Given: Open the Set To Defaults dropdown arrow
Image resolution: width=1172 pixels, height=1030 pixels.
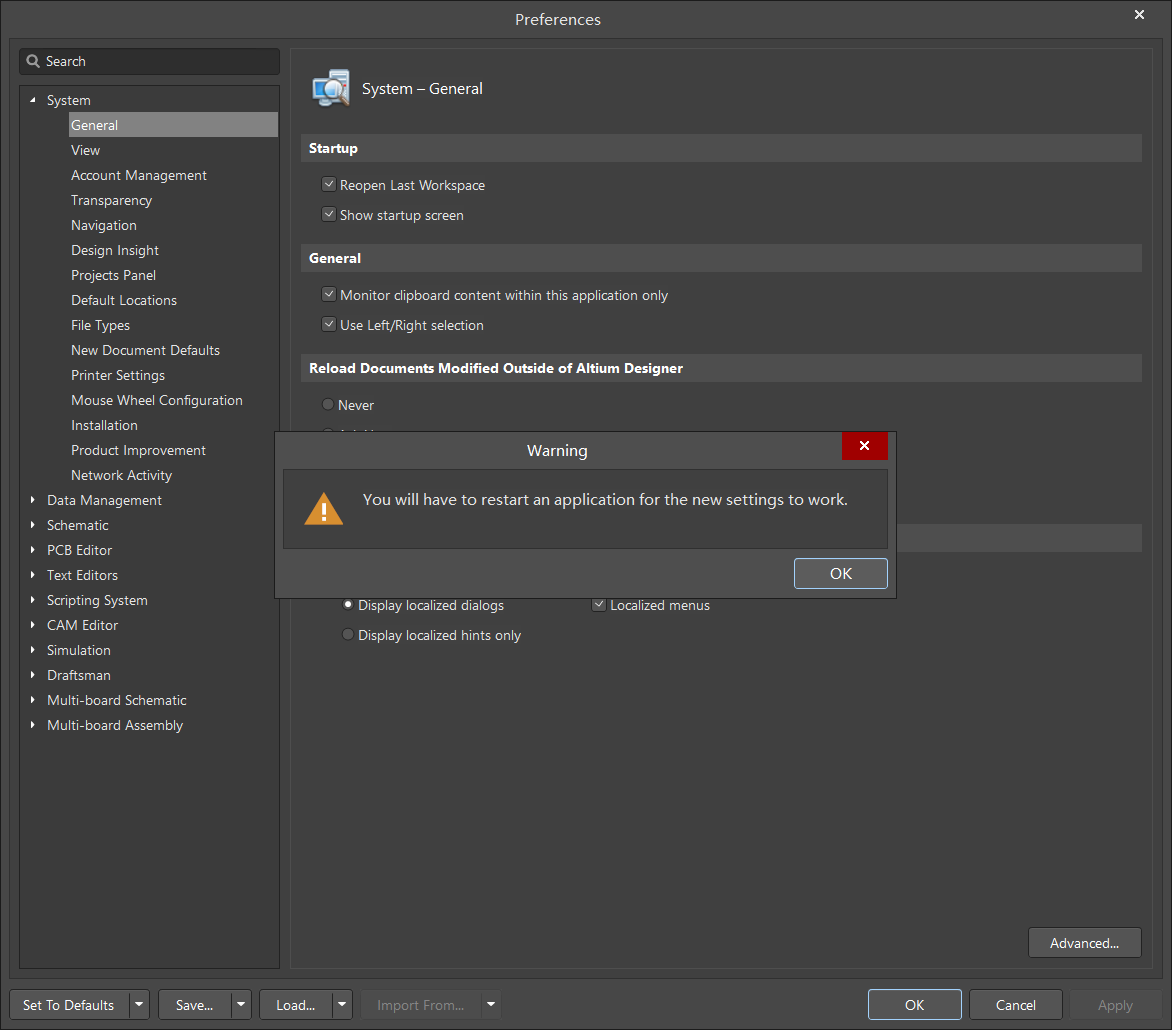Looking at the screenshot, I should [x=139, y=1005].
